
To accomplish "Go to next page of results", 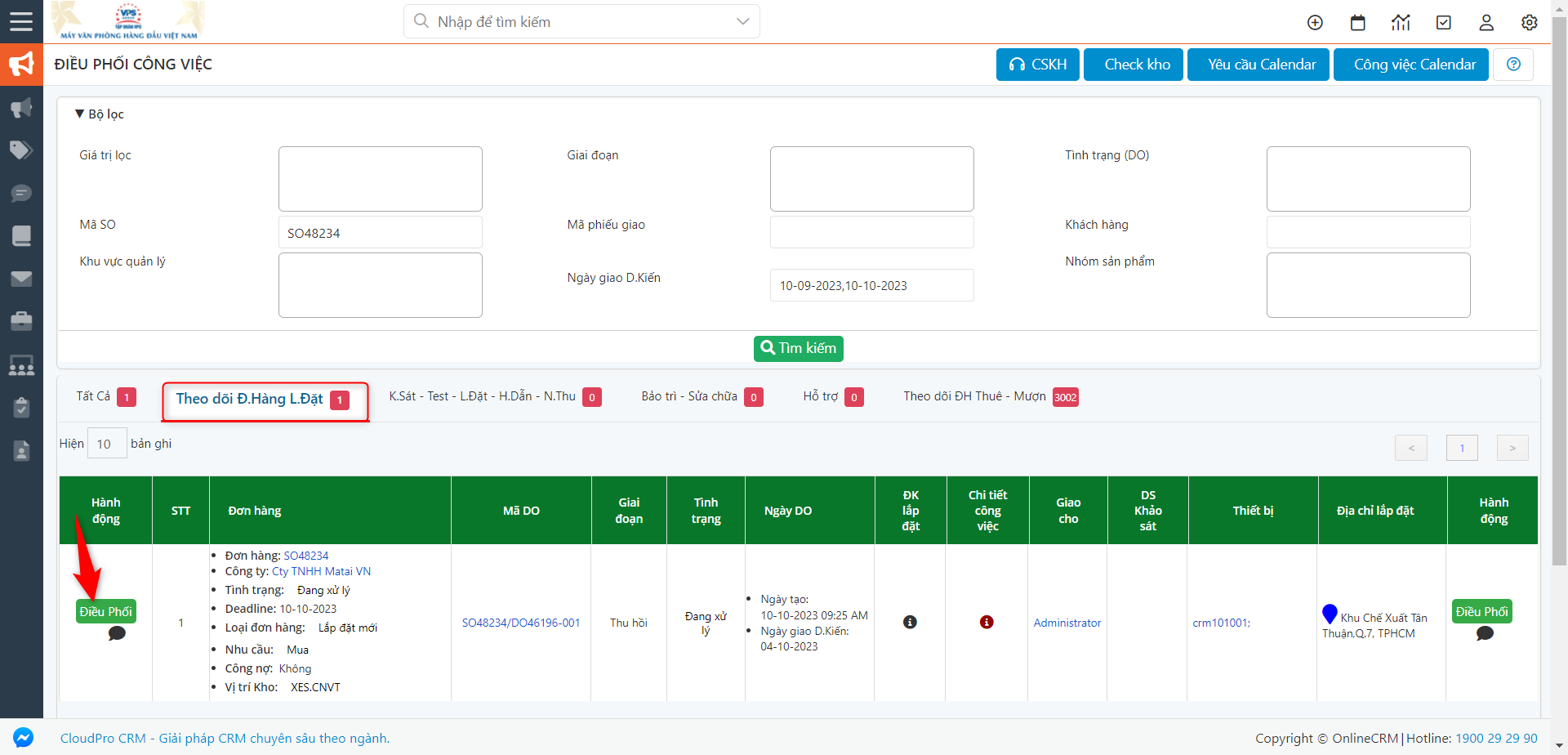I will click(x=1512, y=448).
